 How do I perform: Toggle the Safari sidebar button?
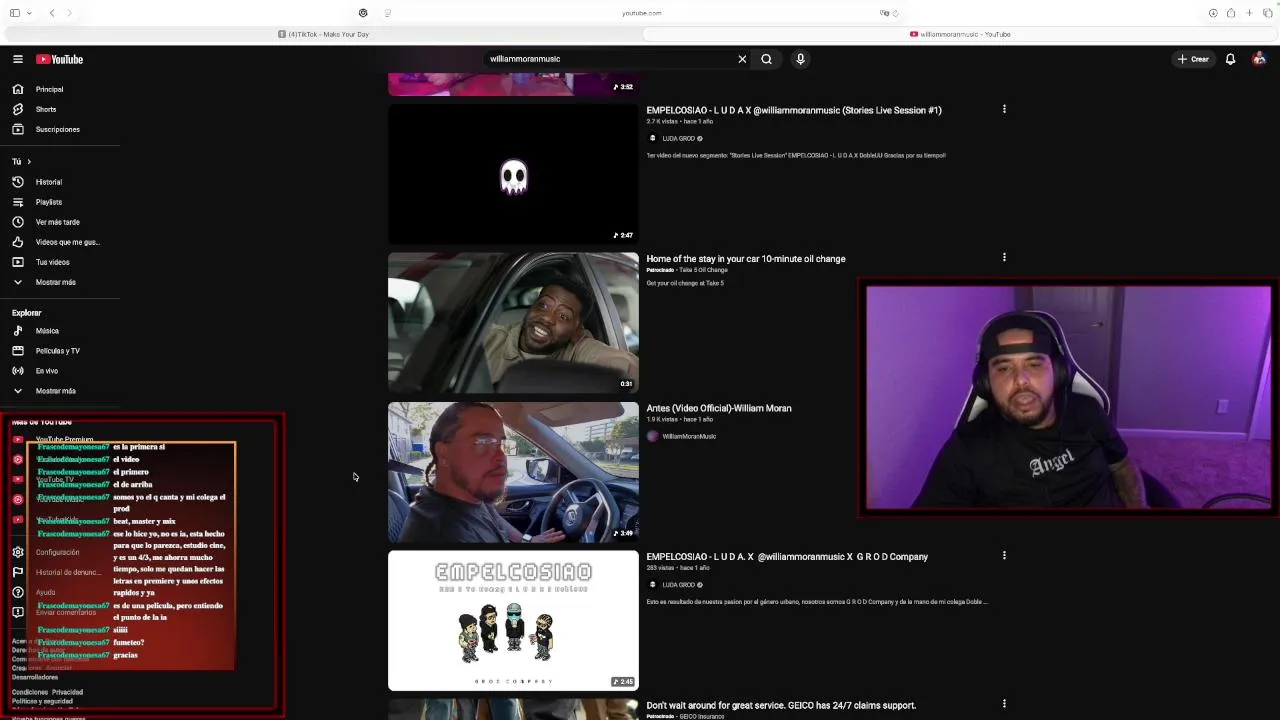click(x=14, y=13)
